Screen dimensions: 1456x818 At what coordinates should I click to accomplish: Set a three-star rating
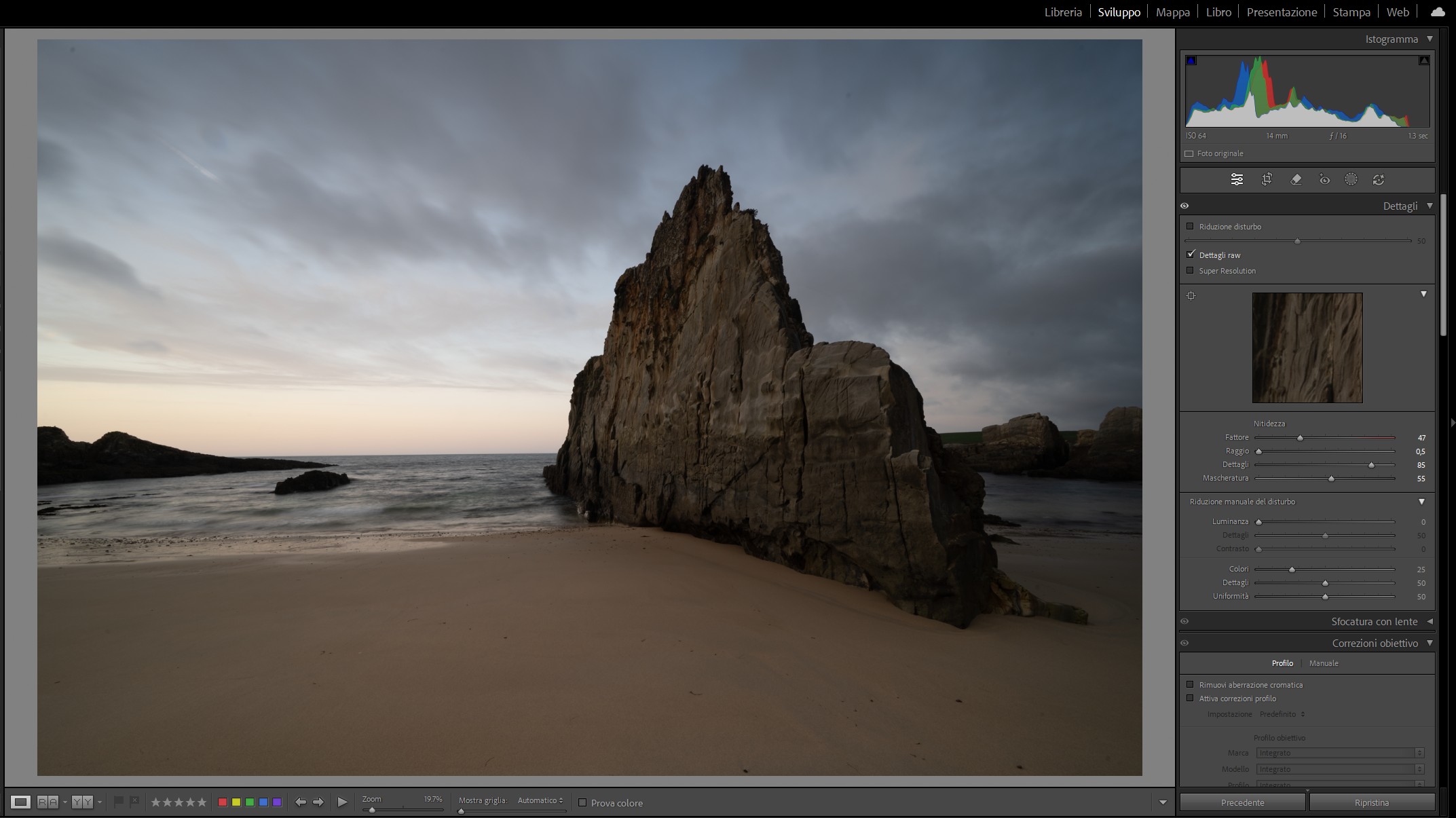(x=179, y=802)
